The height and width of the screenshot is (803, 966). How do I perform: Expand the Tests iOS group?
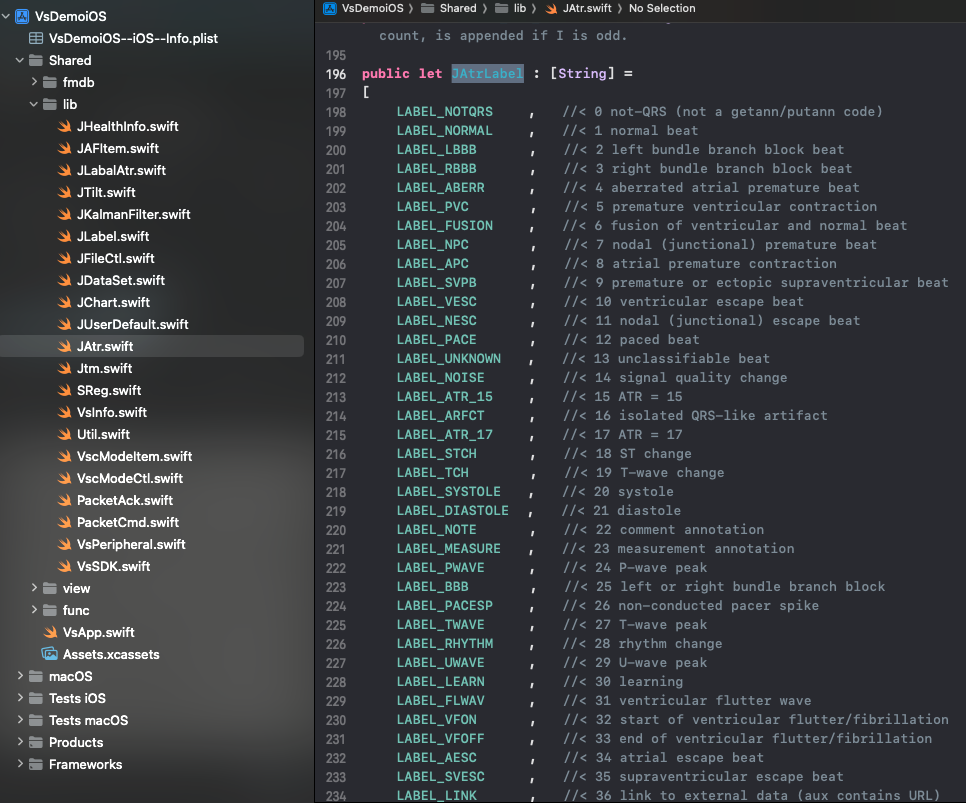click(21, 698)
